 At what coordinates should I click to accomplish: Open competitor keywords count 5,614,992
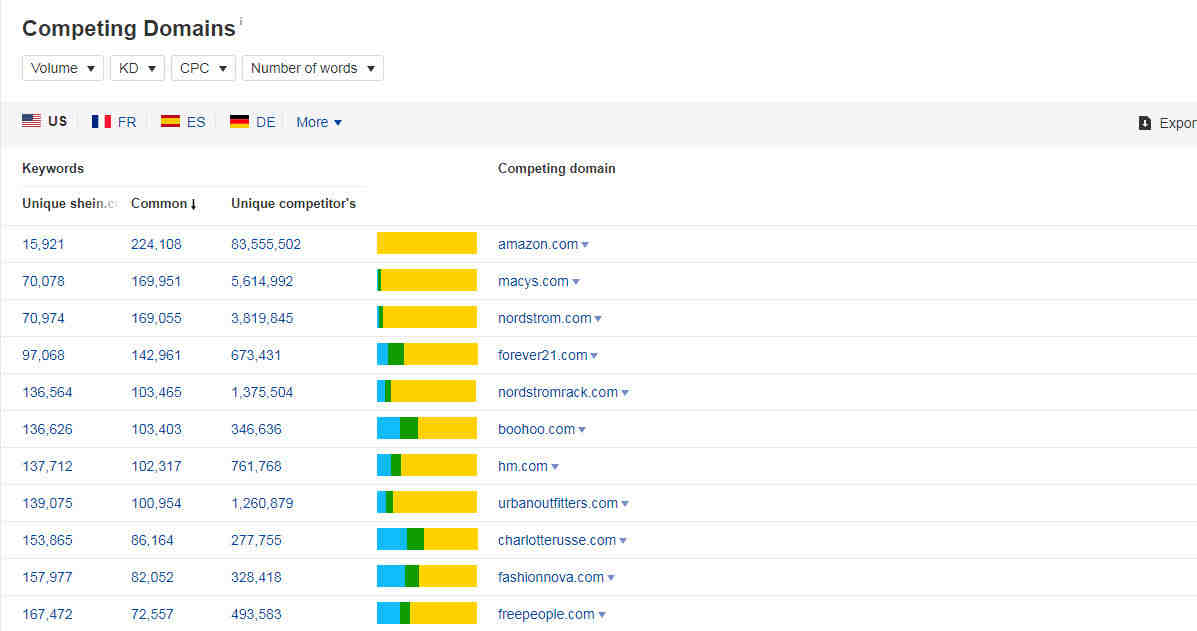(x=262, y=282)
